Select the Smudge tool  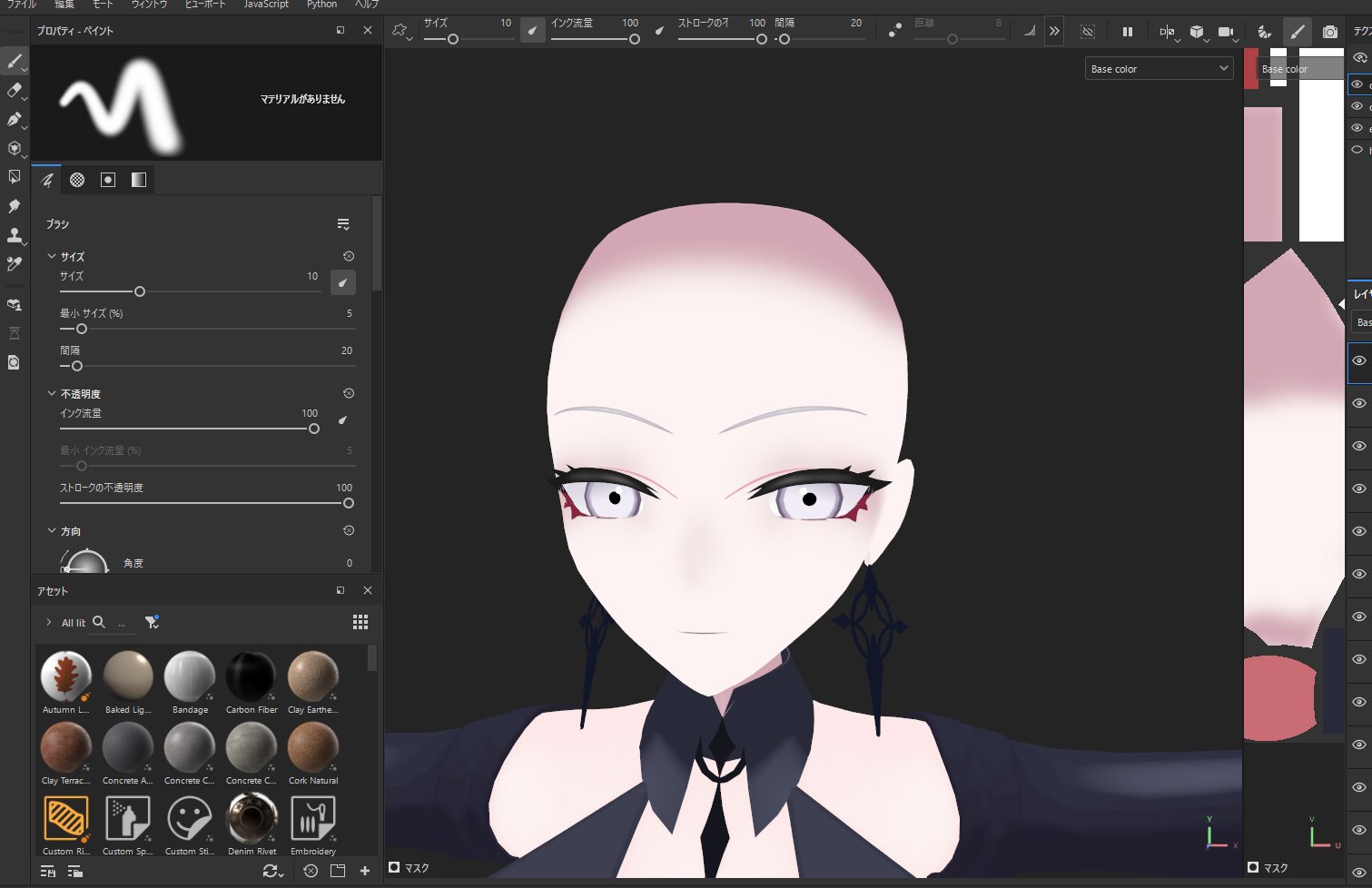click(15, 206)
